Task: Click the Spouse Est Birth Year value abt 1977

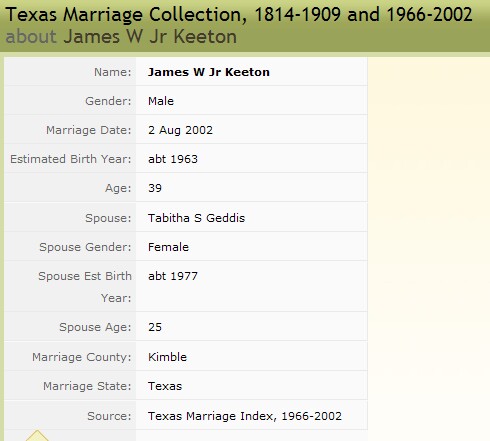Action: click(173, 276)
